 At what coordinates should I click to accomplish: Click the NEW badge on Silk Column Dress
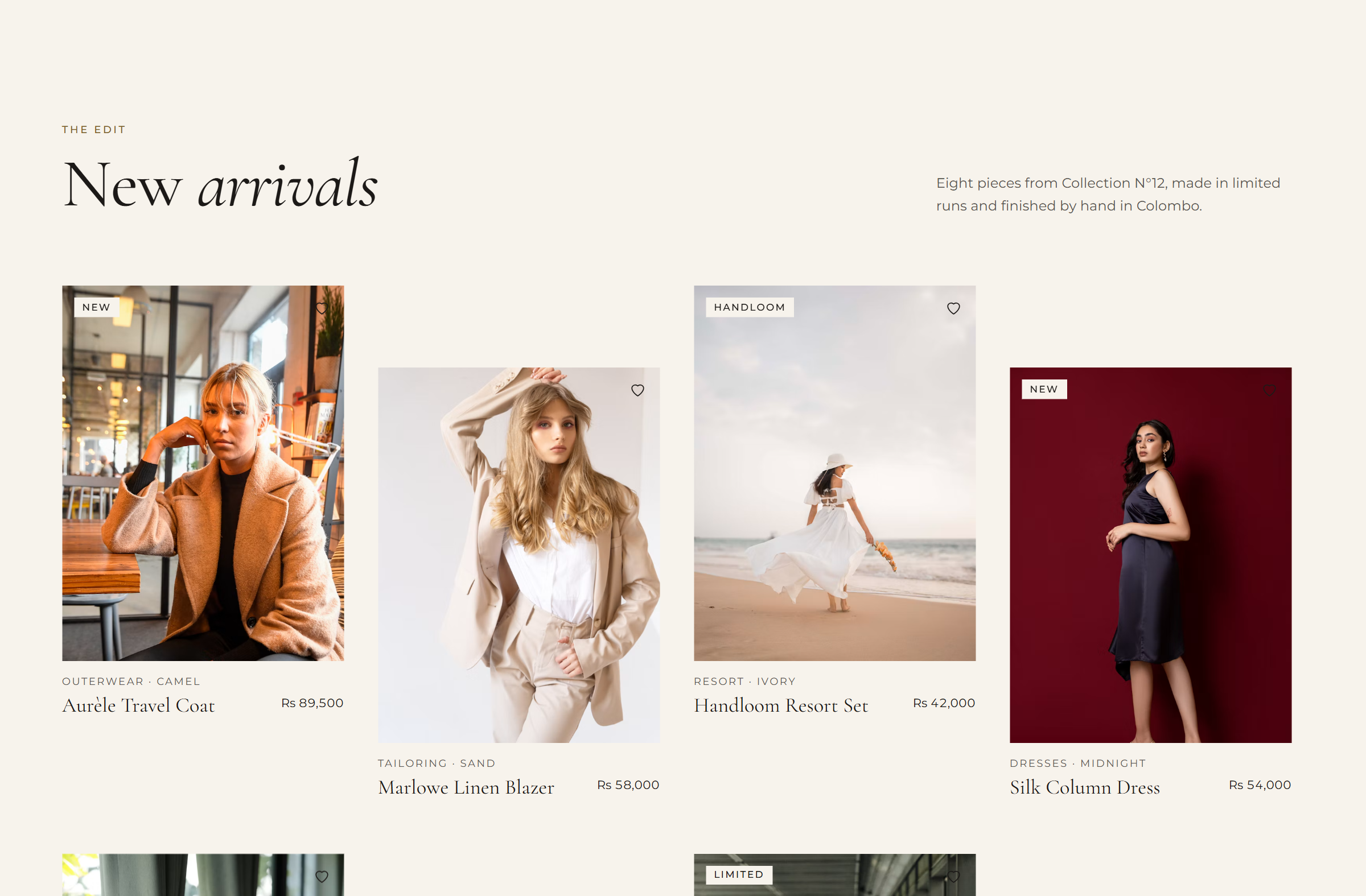coord(1044,390)
